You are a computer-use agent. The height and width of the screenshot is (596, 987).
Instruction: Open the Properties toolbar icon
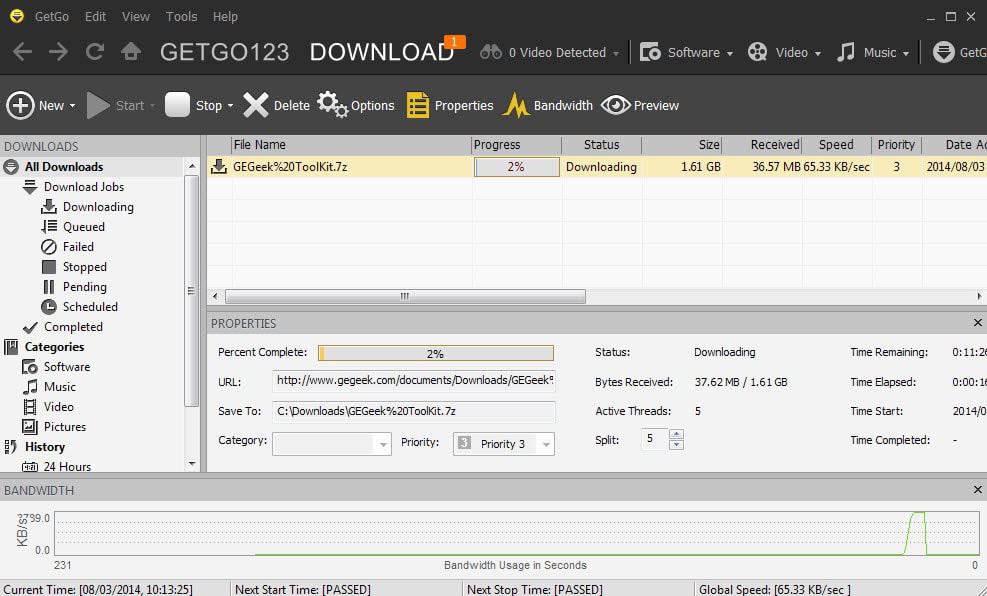[x=417, y=105]
